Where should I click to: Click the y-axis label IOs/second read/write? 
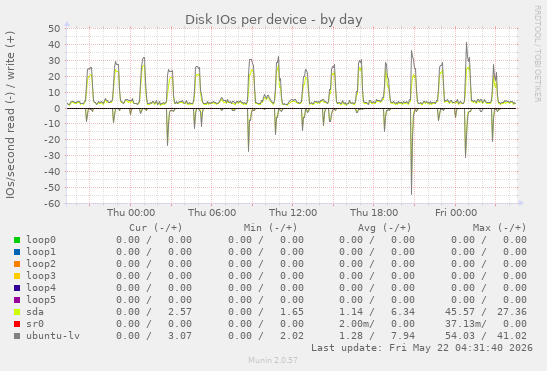click(10, 115)
